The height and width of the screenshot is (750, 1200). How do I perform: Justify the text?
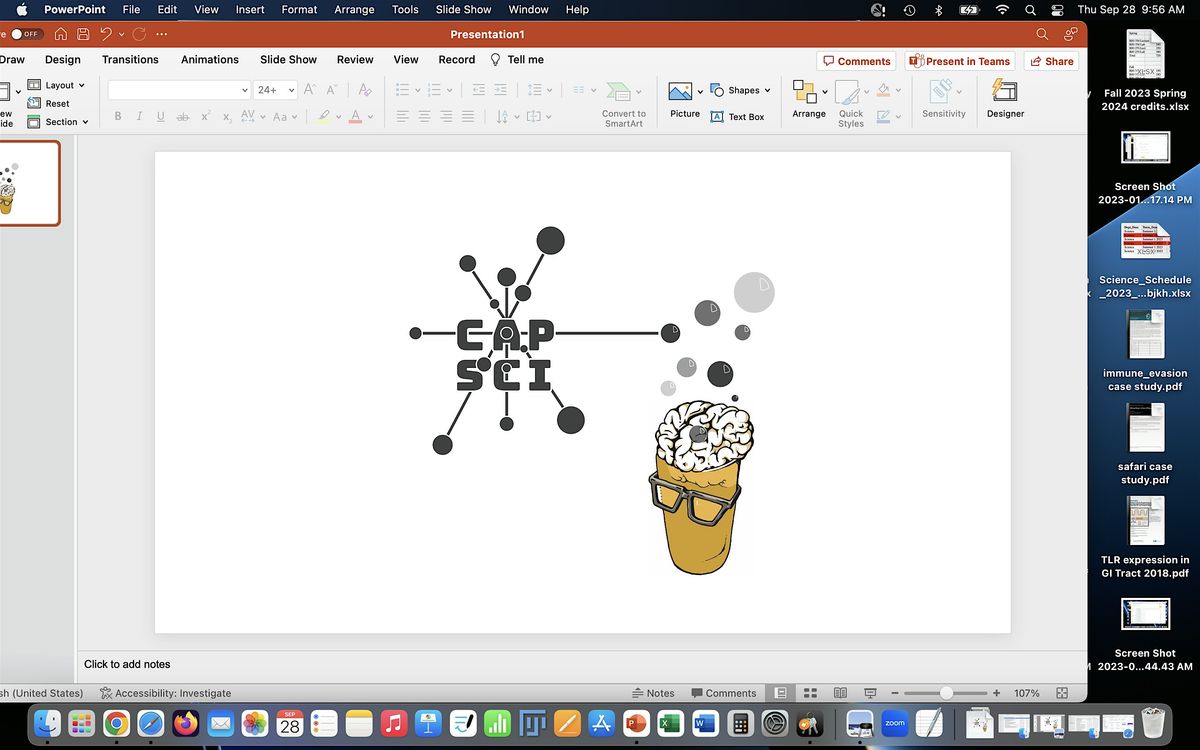click(x=468, y=117)
